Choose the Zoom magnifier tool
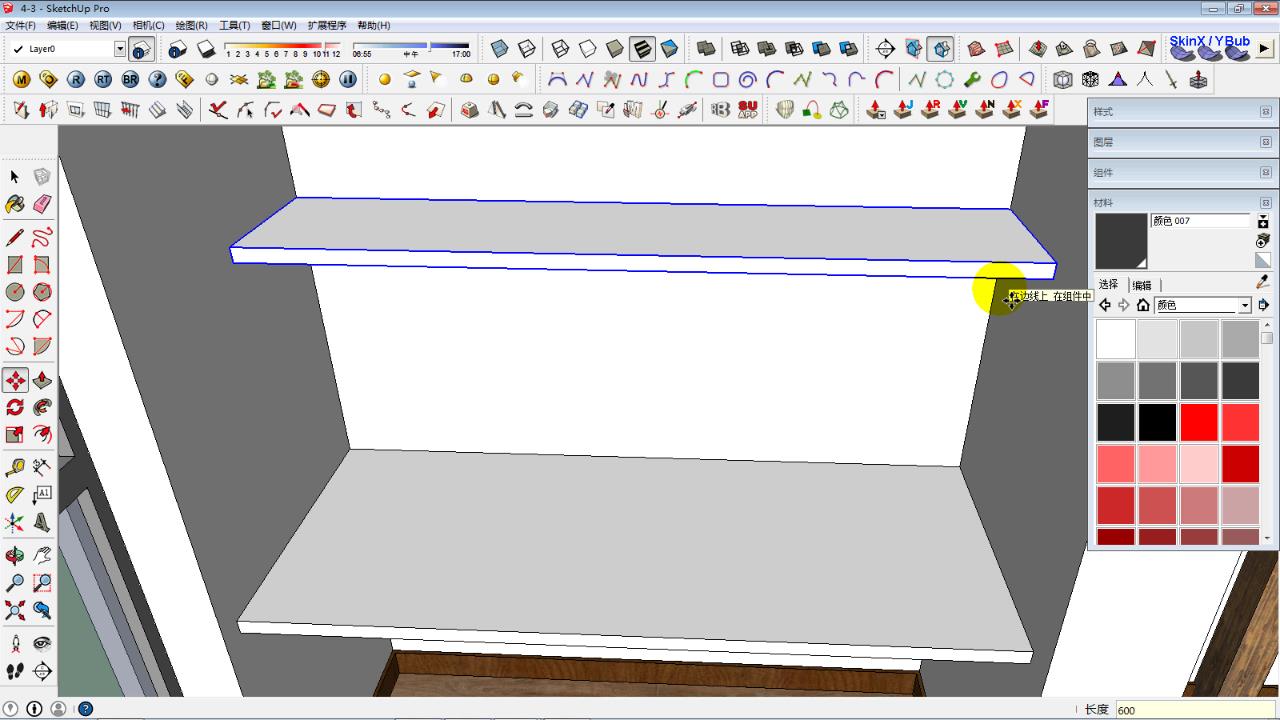This screenshot has height=720, width=1280. pyautogui.click(x=14, y=583)
